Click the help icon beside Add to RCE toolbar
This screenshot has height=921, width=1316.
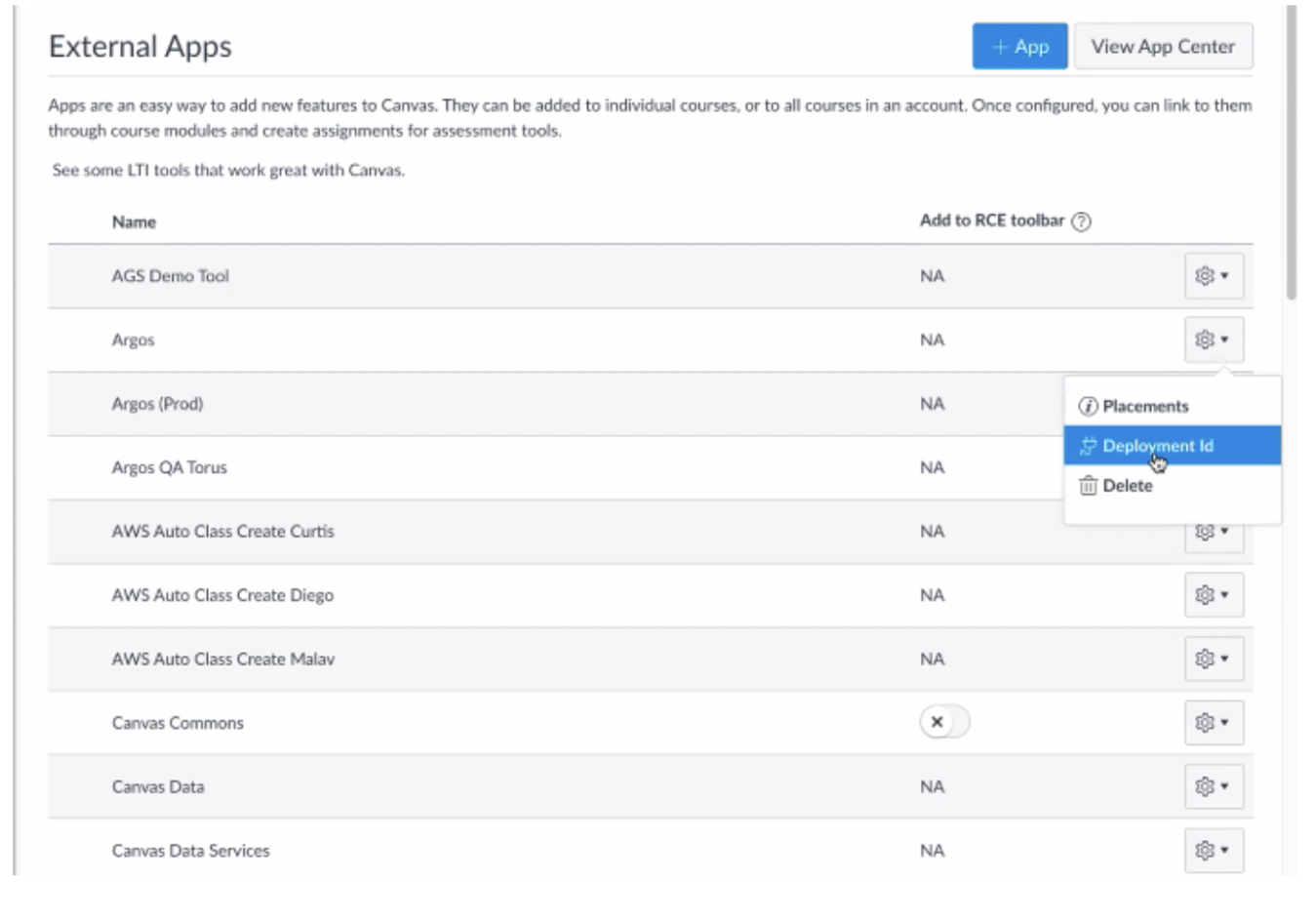pyautogui.click(x=1081, y=221)
